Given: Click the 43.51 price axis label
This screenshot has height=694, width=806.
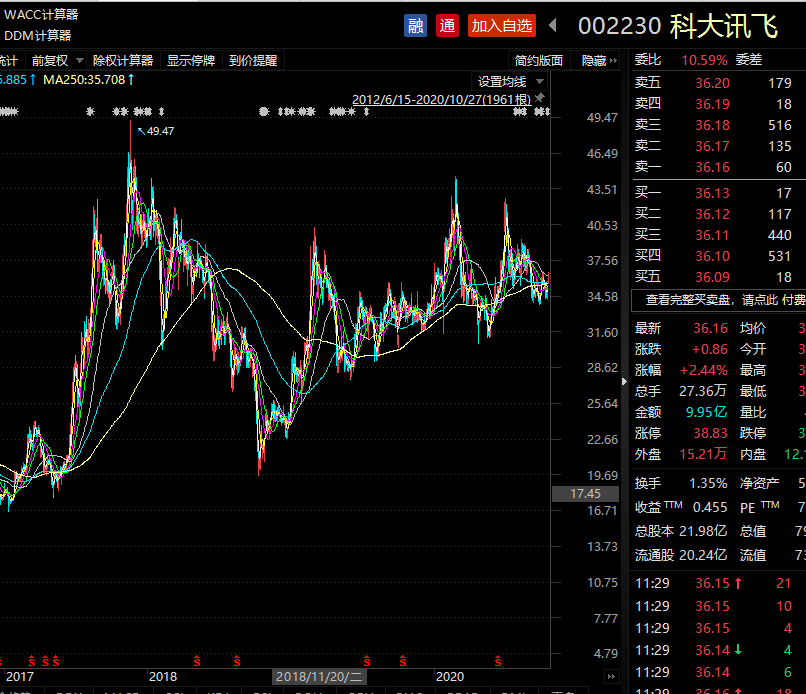Looking at the screenshot, I should click(x=602, y=190).
